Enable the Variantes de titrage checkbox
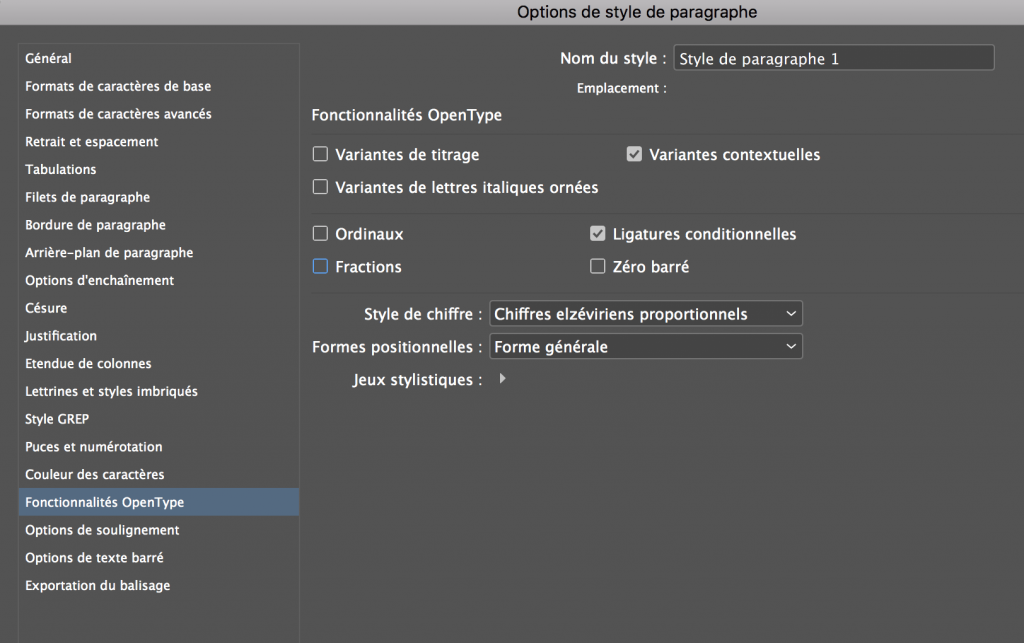 321,155
